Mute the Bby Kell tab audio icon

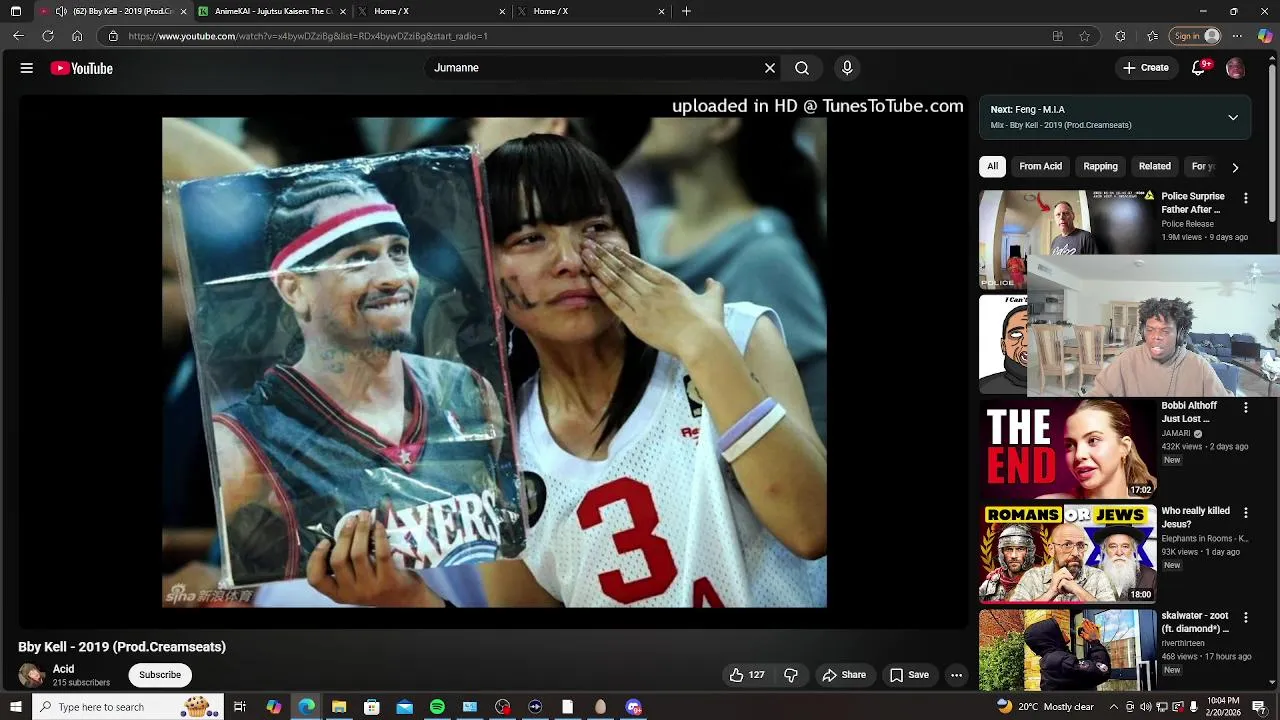(x=61, y=11)
